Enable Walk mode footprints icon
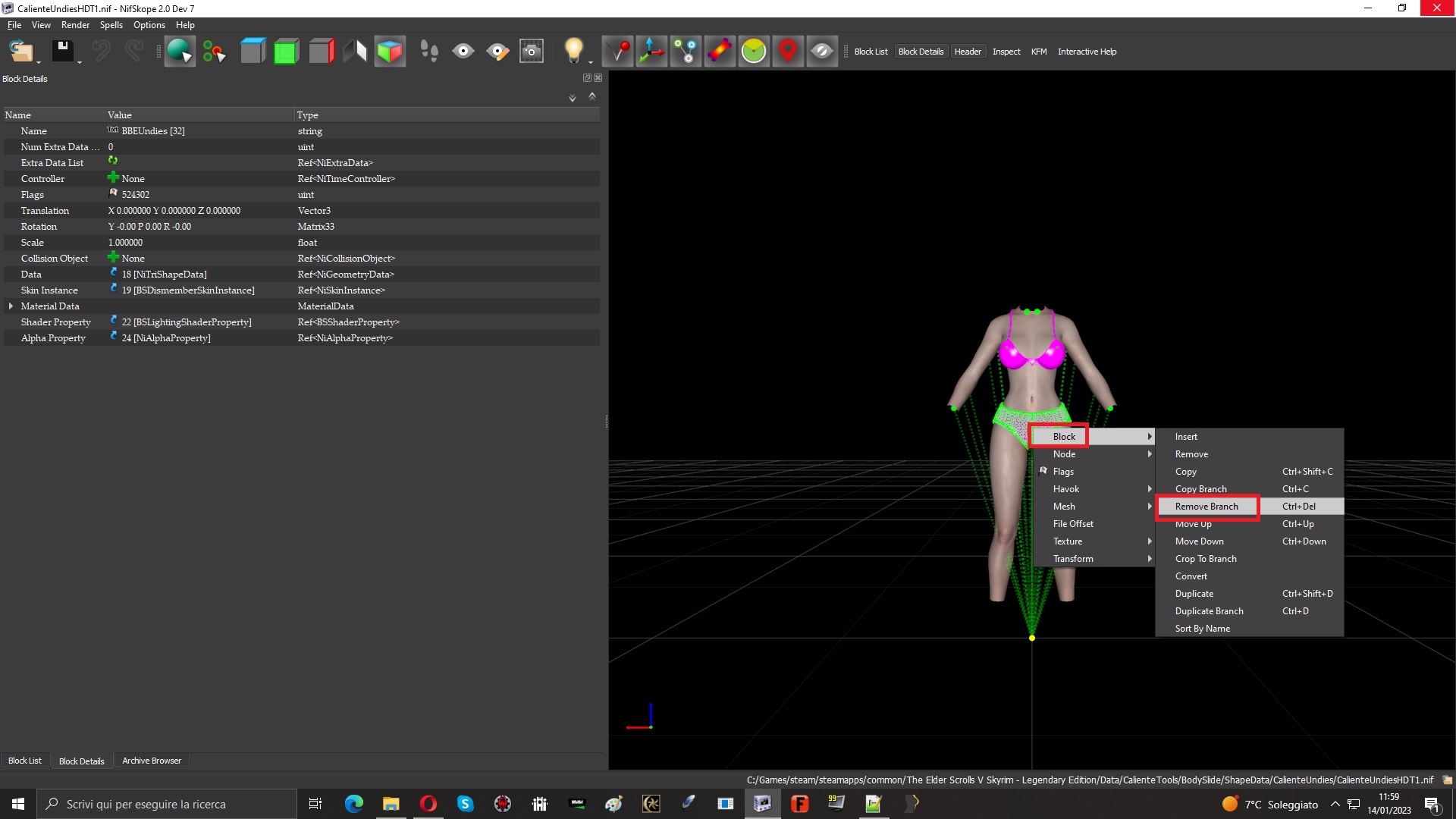 pos(429,52)
